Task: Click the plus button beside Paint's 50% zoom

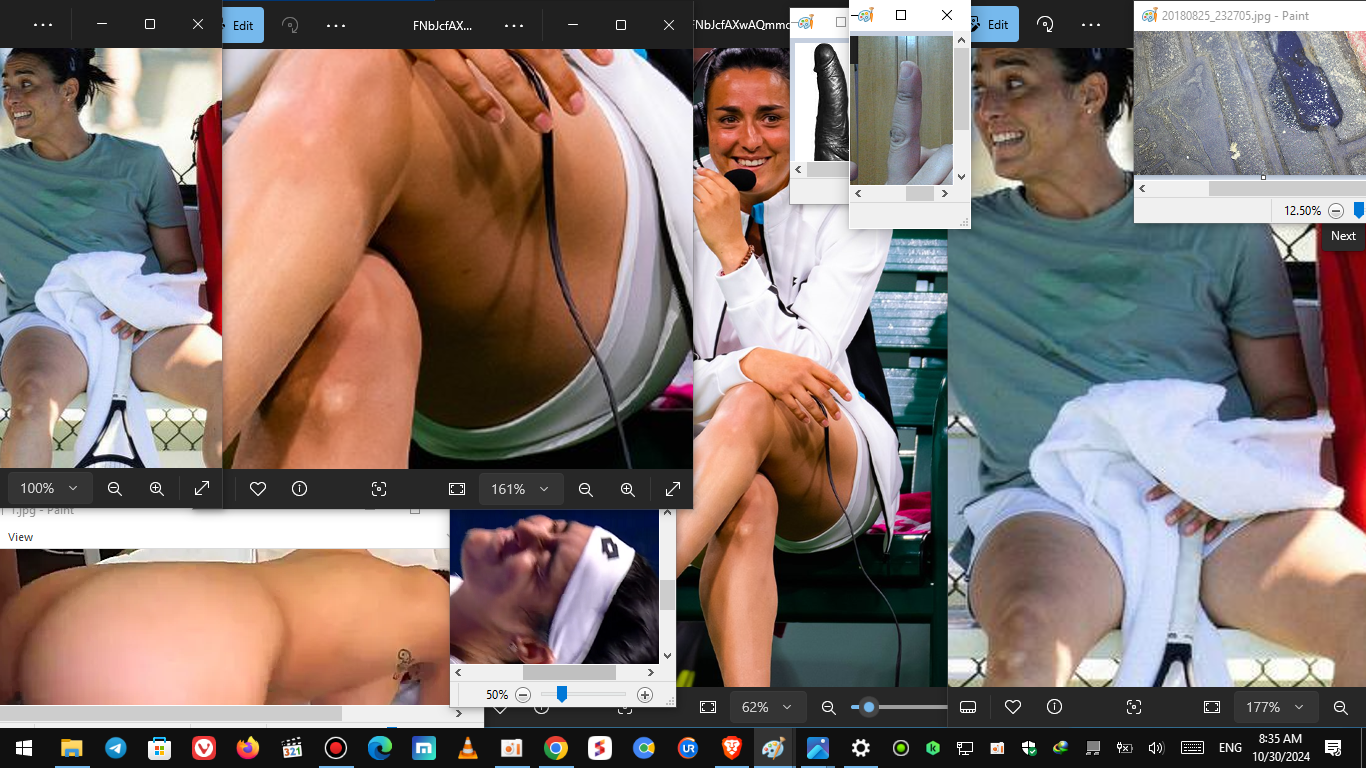Action: (x=645, y=695)
